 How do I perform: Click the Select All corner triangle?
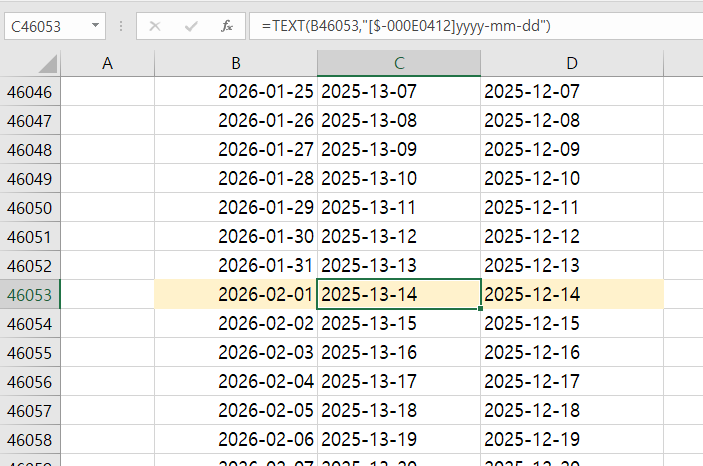pos(46,64)
